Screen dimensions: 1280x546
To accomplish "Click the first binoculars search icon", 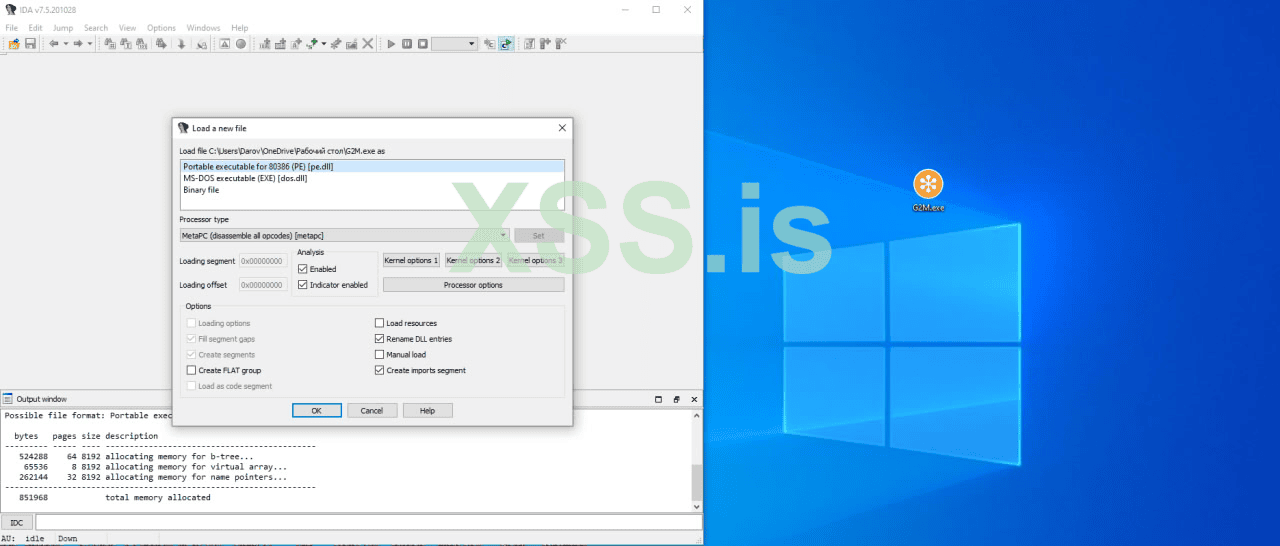I will pos(110,44).
